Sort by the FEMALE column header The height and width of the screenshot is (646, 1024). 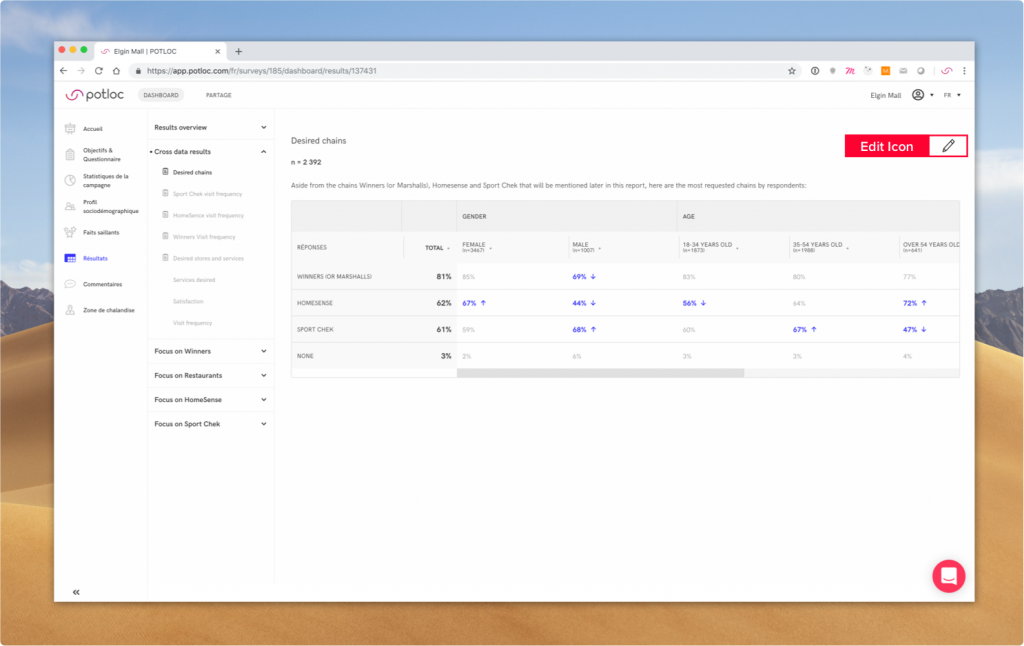[x=477, y=247]
